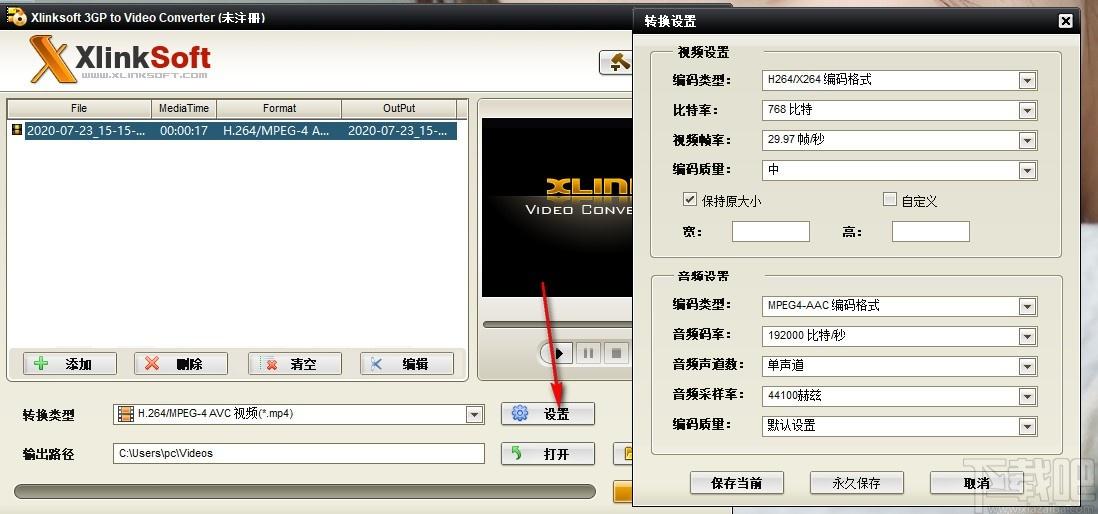This screenshot has width=1098, height=514.
Task: Click the 编辑 (Edit) button
Action: (x=407, y=363)
